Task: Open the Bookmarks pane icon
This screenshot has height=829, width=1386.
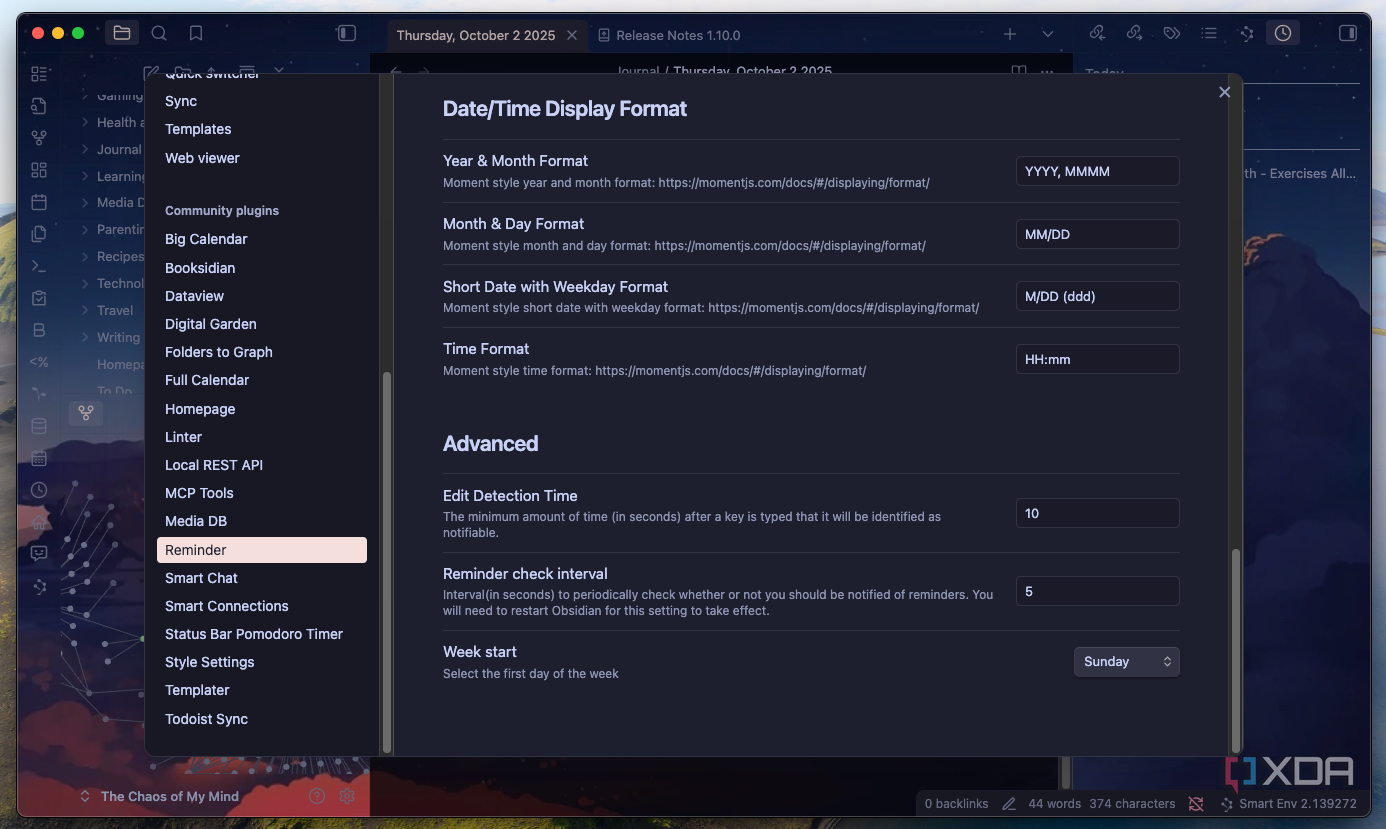Action: click(196, 33)
